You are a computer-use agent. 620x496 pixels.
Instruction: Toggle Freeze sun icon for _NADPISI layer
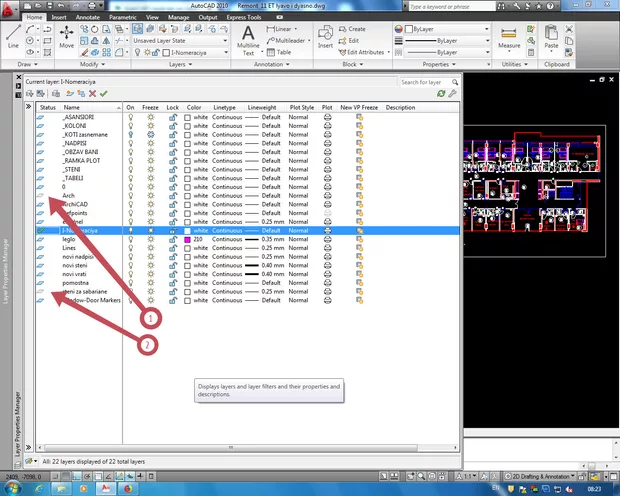point(151,143)
